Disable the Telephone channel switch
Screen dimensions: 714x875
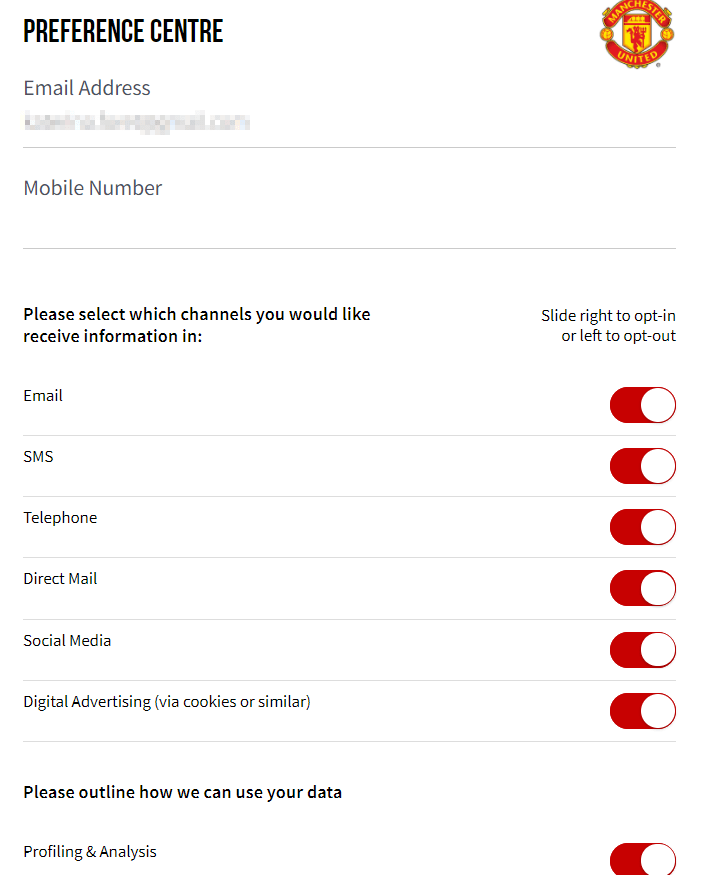pos(642,528)
